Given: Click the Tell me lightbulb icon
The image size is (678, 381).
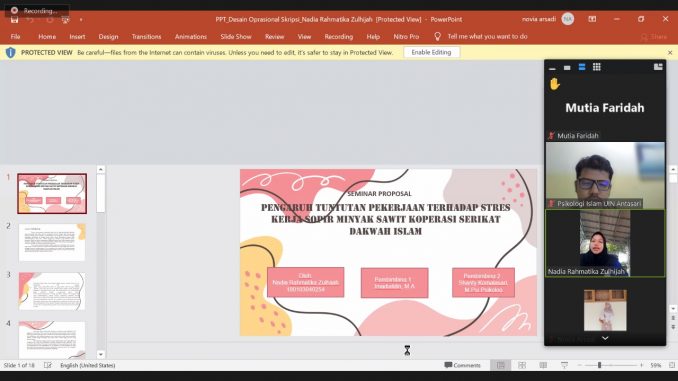Looking at the screenshot, I should [437, 37].
